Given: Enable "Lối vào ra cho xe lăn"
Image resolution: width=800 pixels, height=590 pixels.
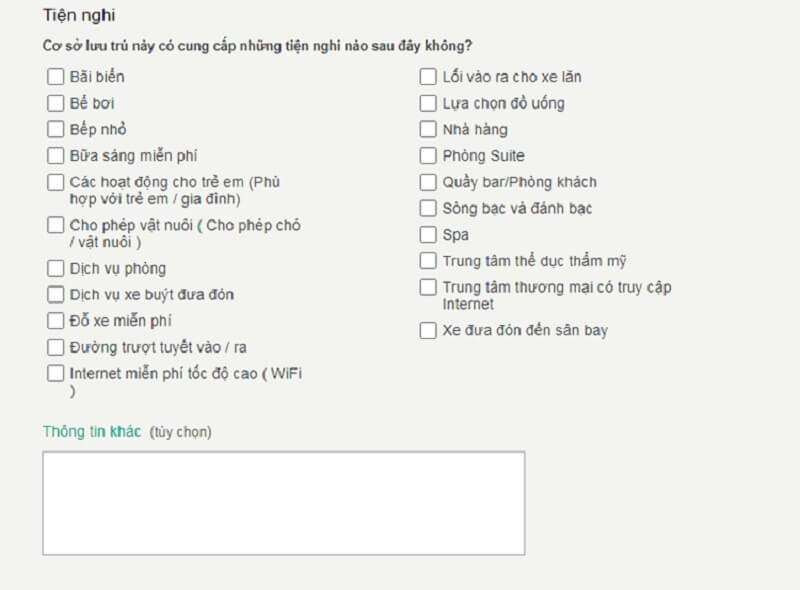Looking at the screenshot, I should (427, 76).
